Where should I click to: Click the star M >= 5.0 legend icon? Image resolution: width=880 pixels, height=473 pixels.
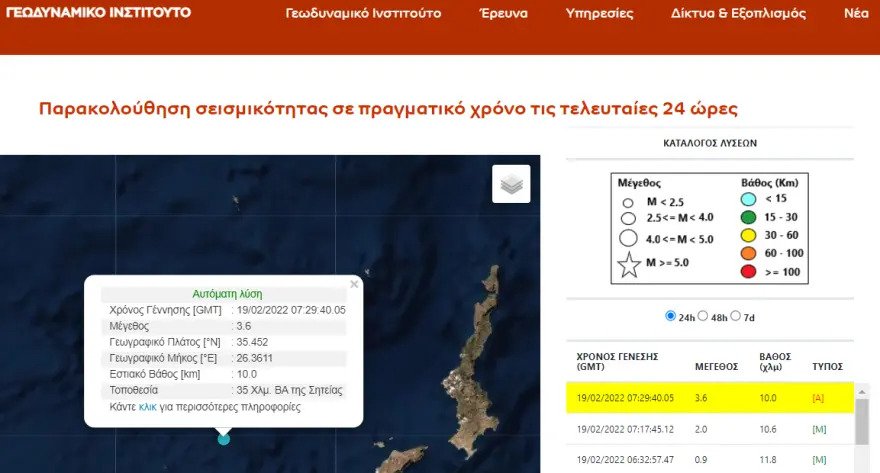[x=629, y=265]
